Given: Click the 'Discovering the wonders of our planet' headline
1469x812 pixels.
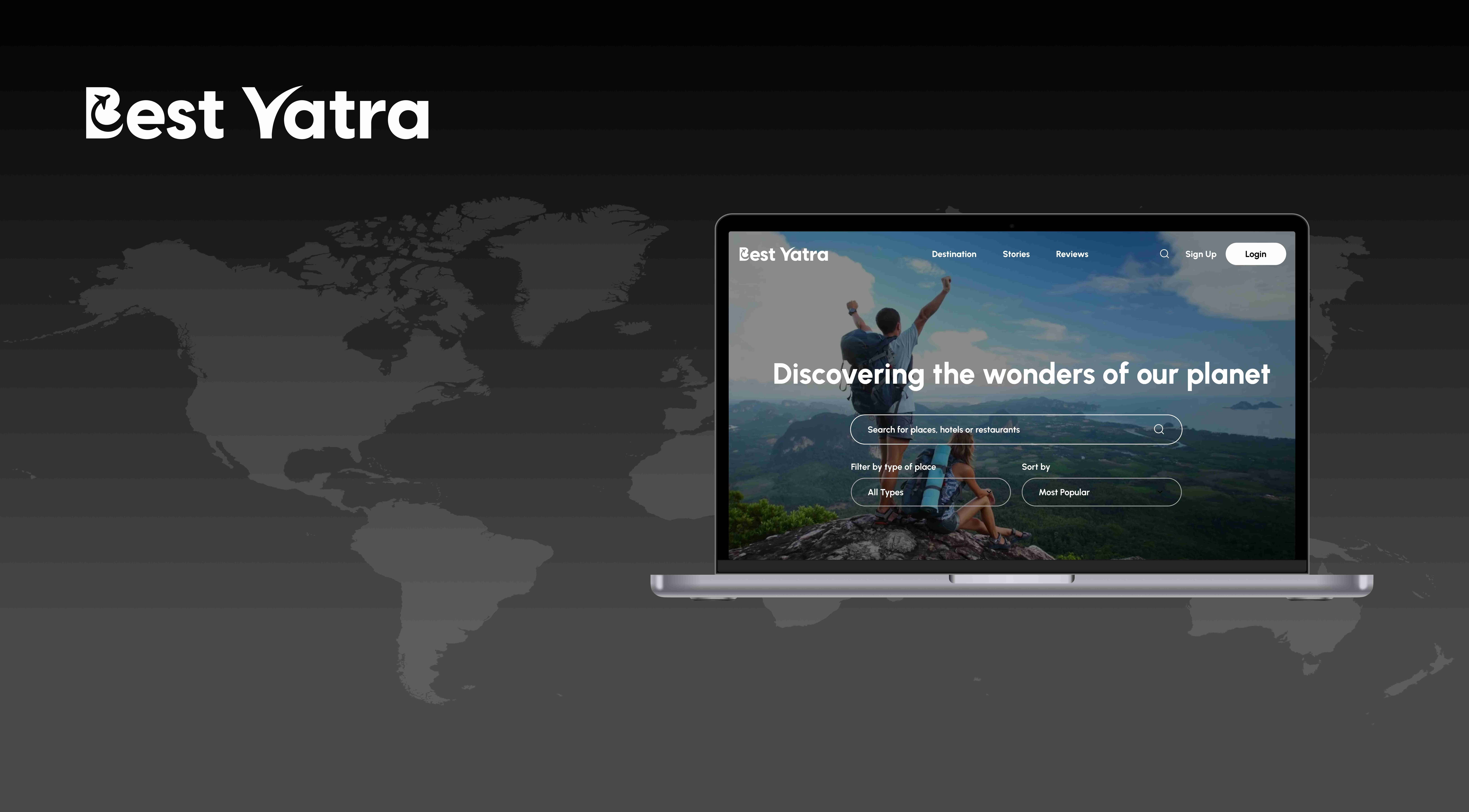Looking at the screenshot, I should tap(1021, 375).
